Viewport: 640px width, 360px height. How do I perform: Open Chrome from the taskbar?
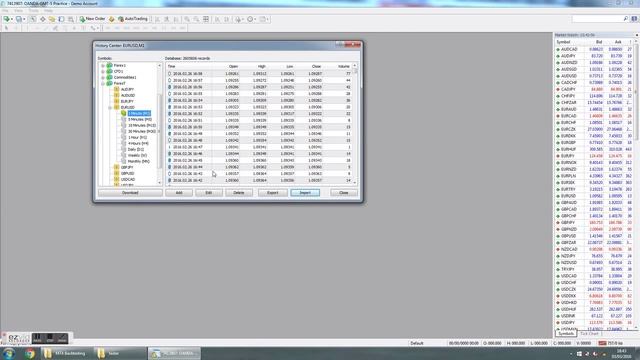click(x=30, y=353)
